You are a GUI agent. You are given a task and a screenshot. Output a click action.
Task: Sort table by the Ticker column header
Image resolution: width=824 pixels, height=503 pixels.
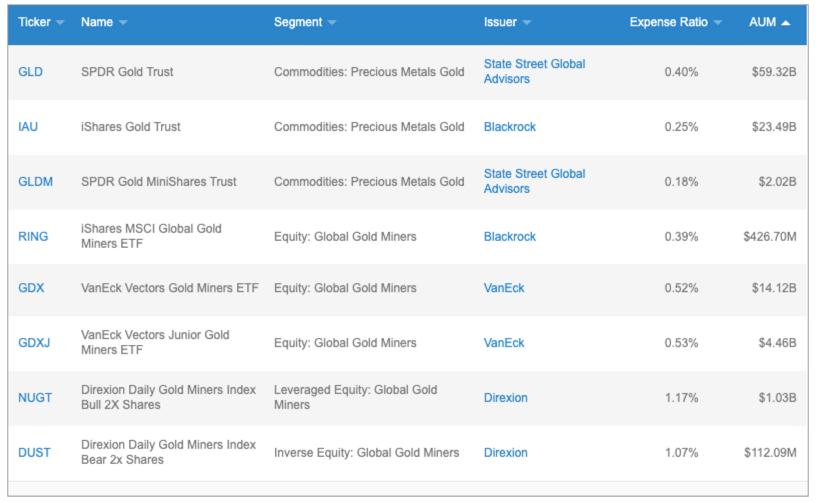tap(40, 22)
